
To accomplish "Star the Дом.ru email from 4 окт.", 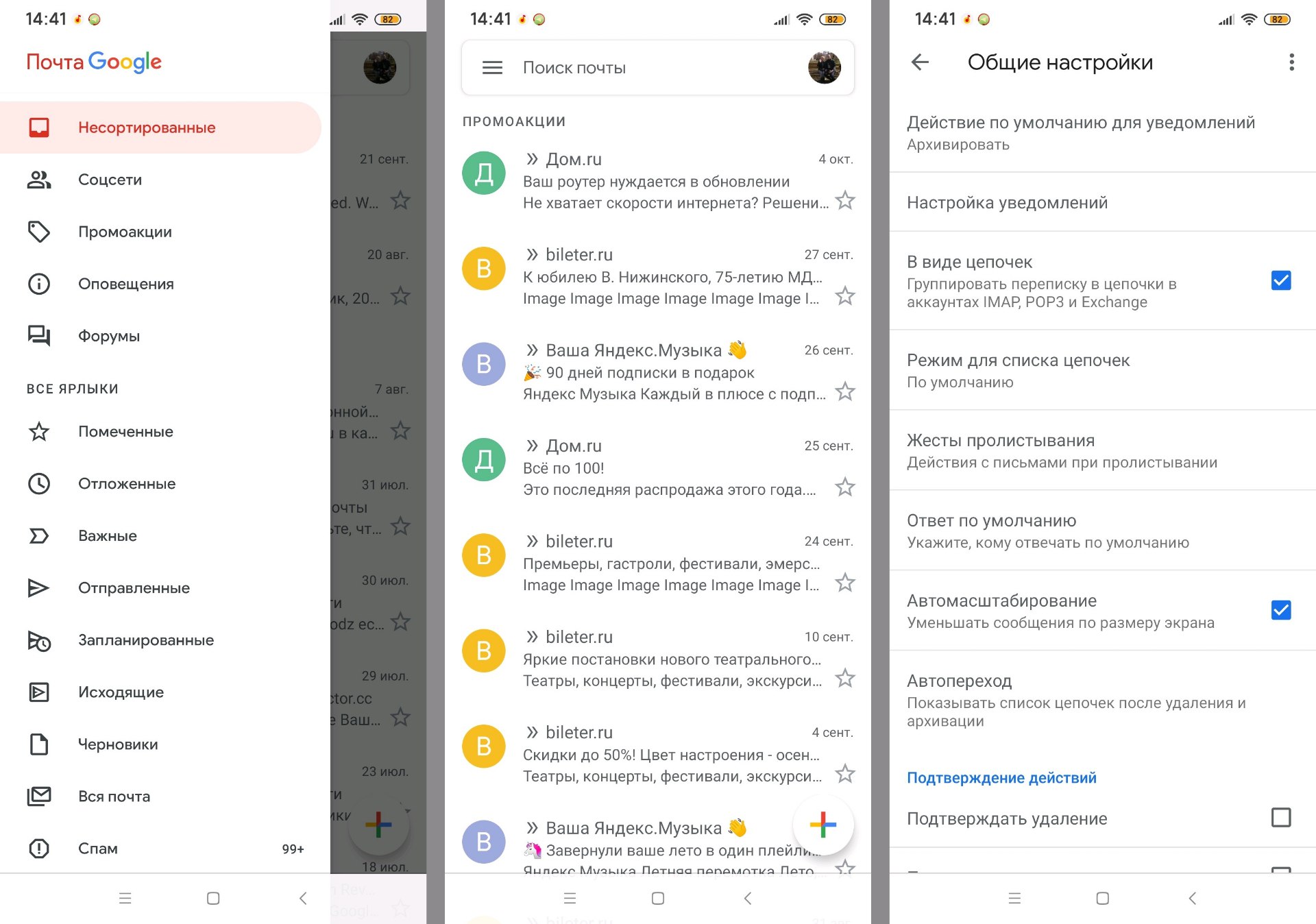I will coord(845,201).
